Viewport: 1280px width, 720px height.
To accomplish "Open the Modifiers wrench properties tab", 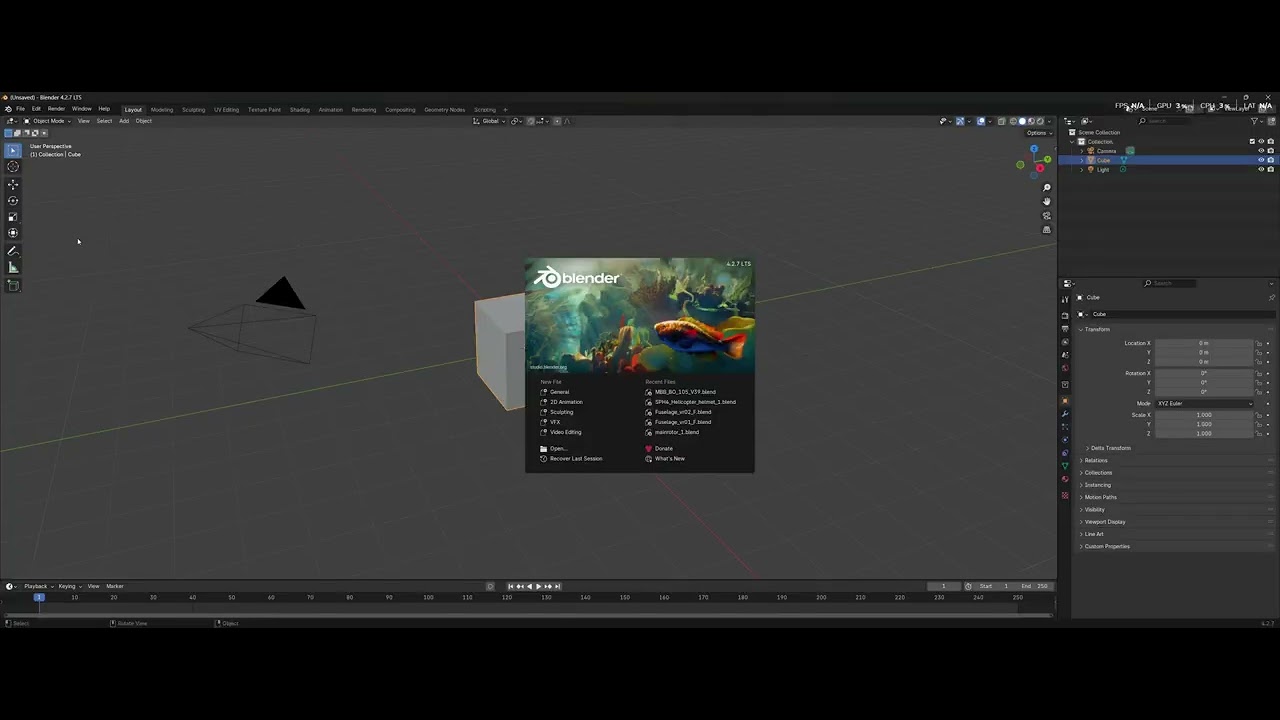I will point(1065,414).
